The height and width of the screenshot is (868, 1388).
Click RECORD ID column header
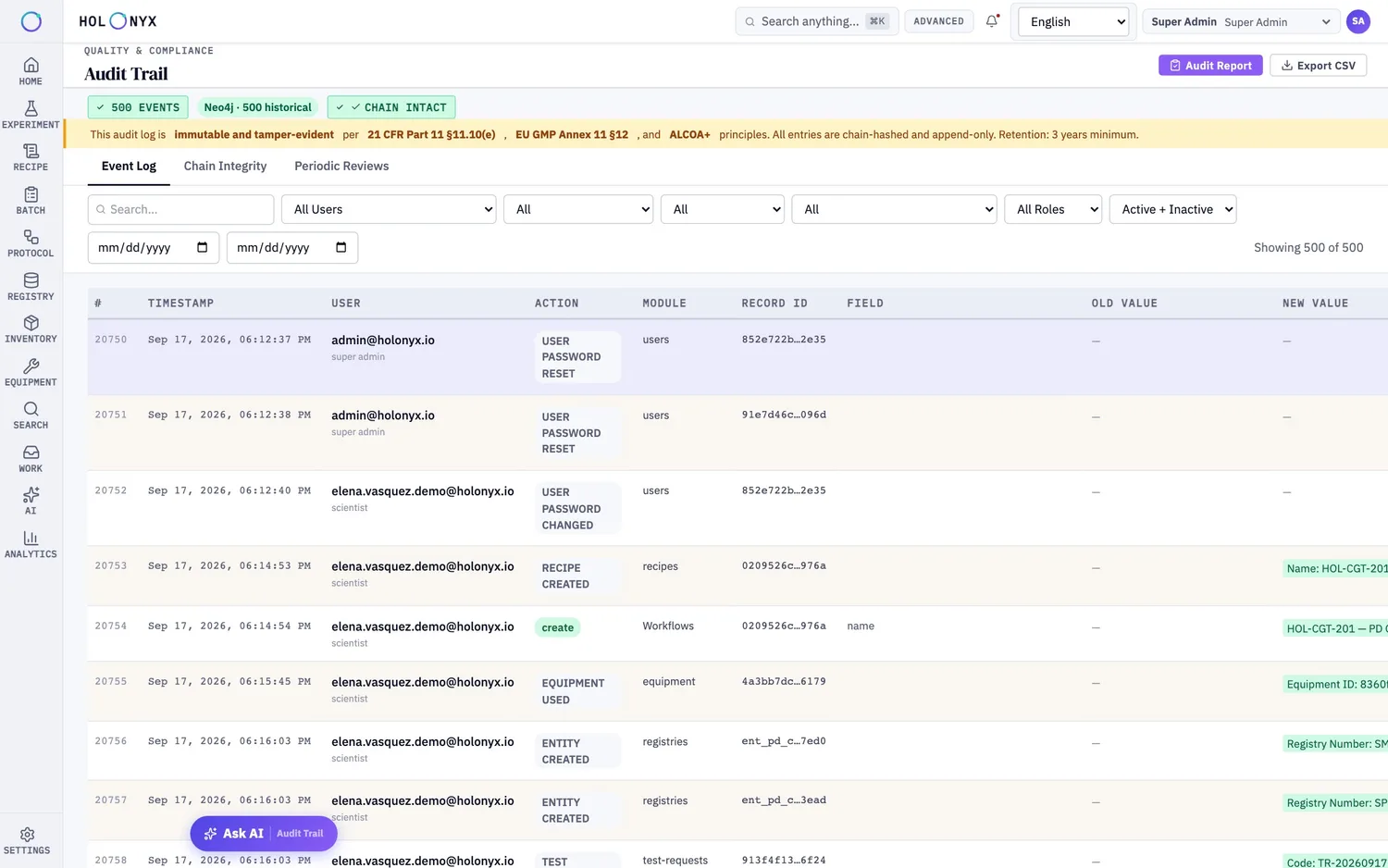tap(775, 304)
